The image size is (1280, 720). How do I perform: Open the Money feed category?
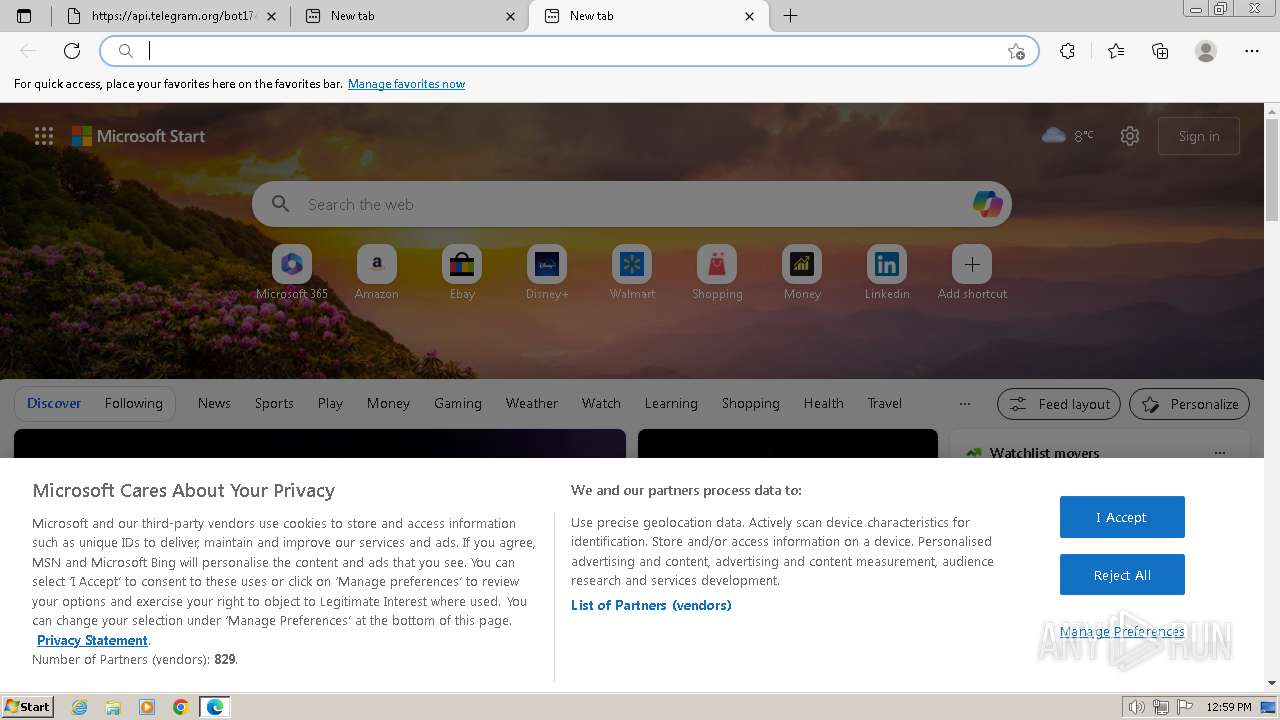388,403
